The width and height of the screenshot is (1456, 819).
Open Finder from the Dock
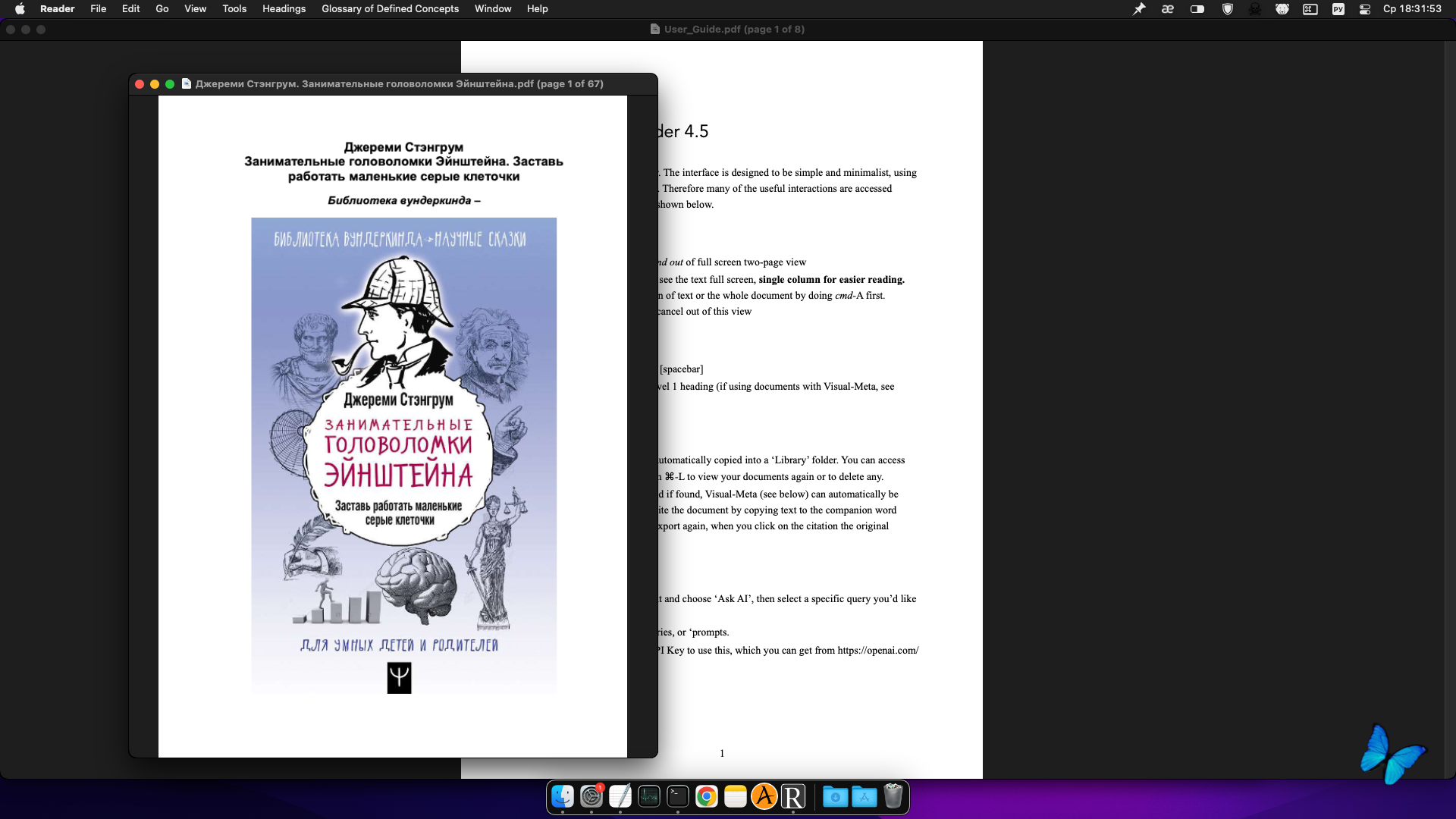563,796
